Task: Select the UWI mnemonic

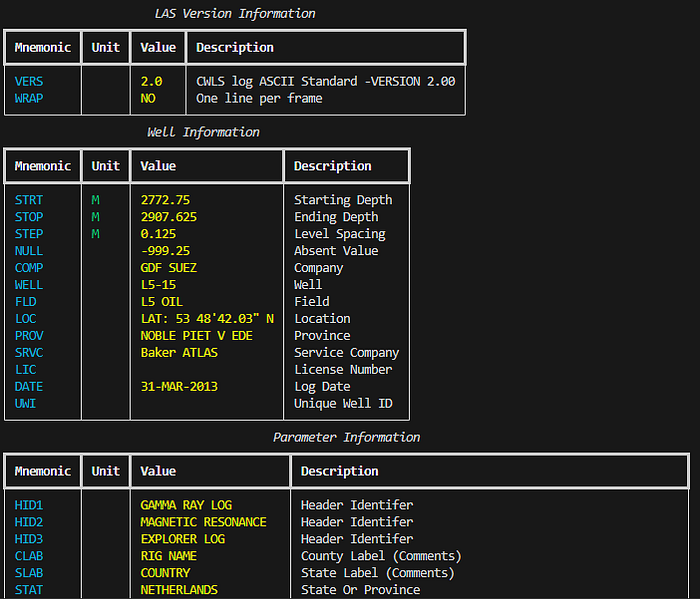Action: click(25, 404)
